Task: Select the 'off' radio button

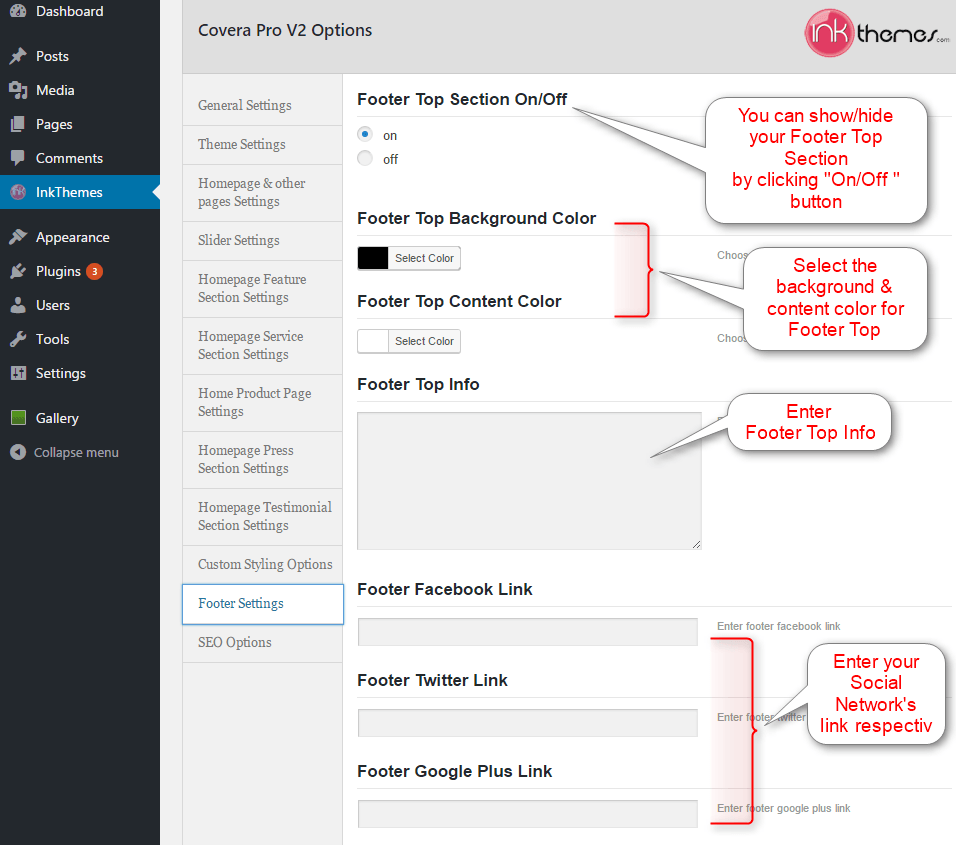Action: coord(365,159)
